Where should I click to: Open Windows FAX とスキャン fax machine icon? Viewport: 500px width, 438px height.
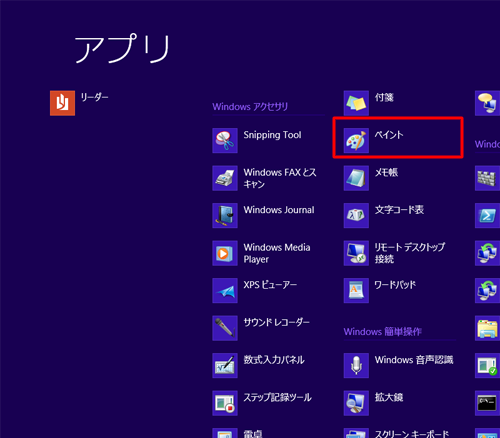tap(225, 178)
